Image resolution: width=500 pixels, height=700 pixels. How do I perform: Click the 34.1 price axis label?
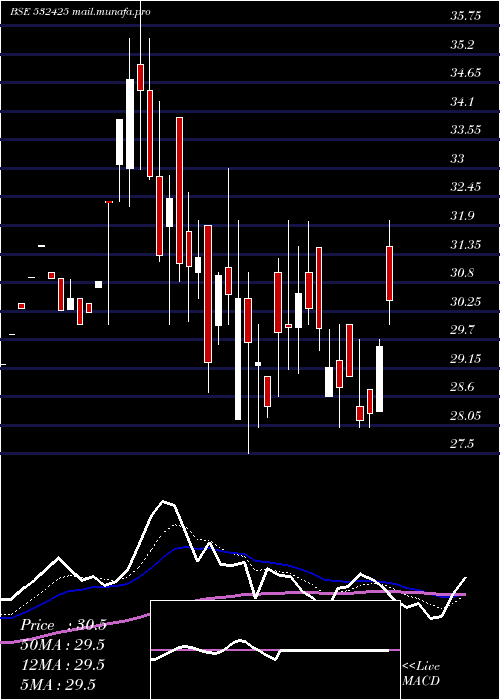click(x=463, y=102)
